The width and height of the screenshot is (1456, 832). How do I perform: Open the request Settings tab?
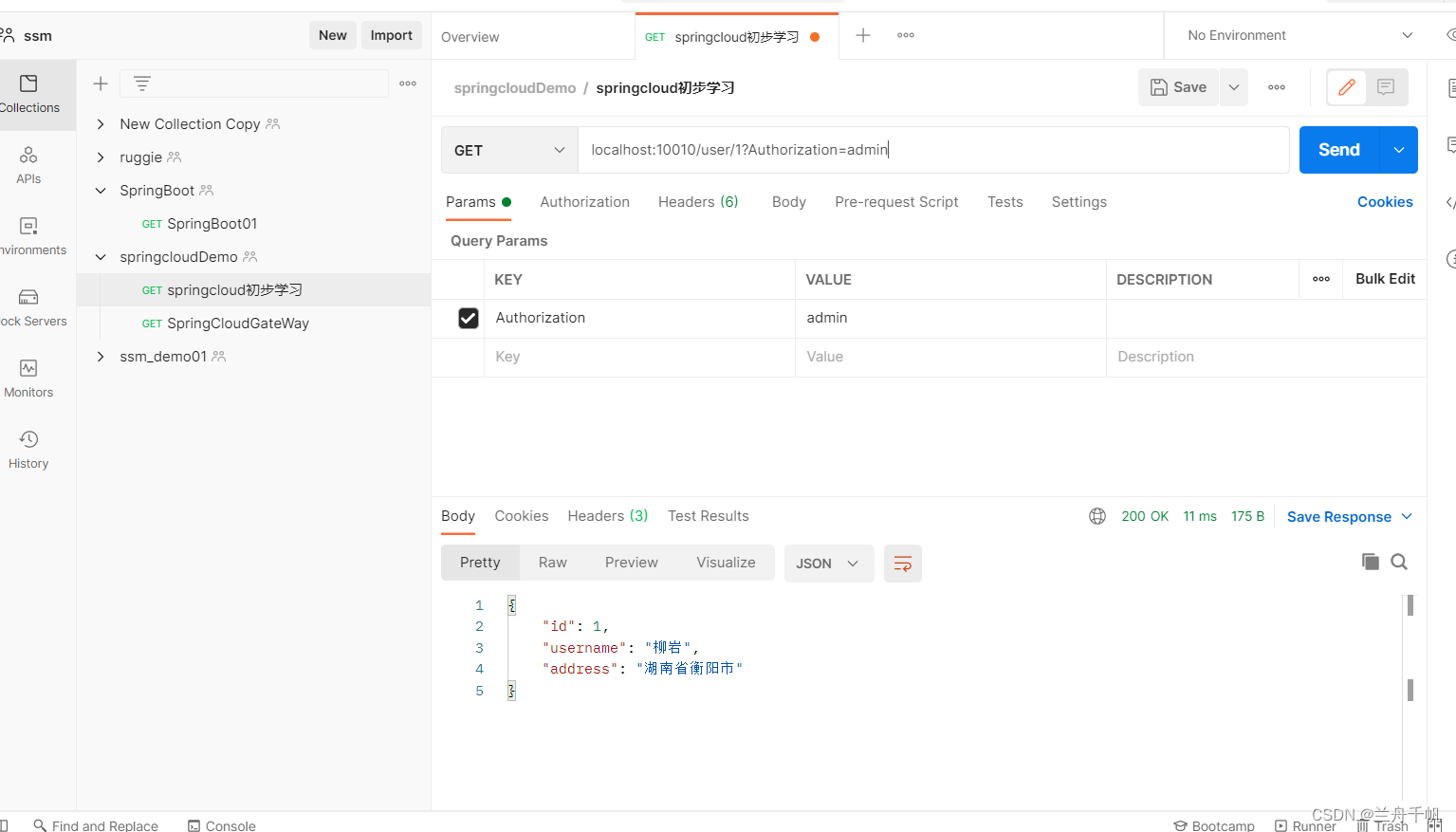click(1078, 202)
